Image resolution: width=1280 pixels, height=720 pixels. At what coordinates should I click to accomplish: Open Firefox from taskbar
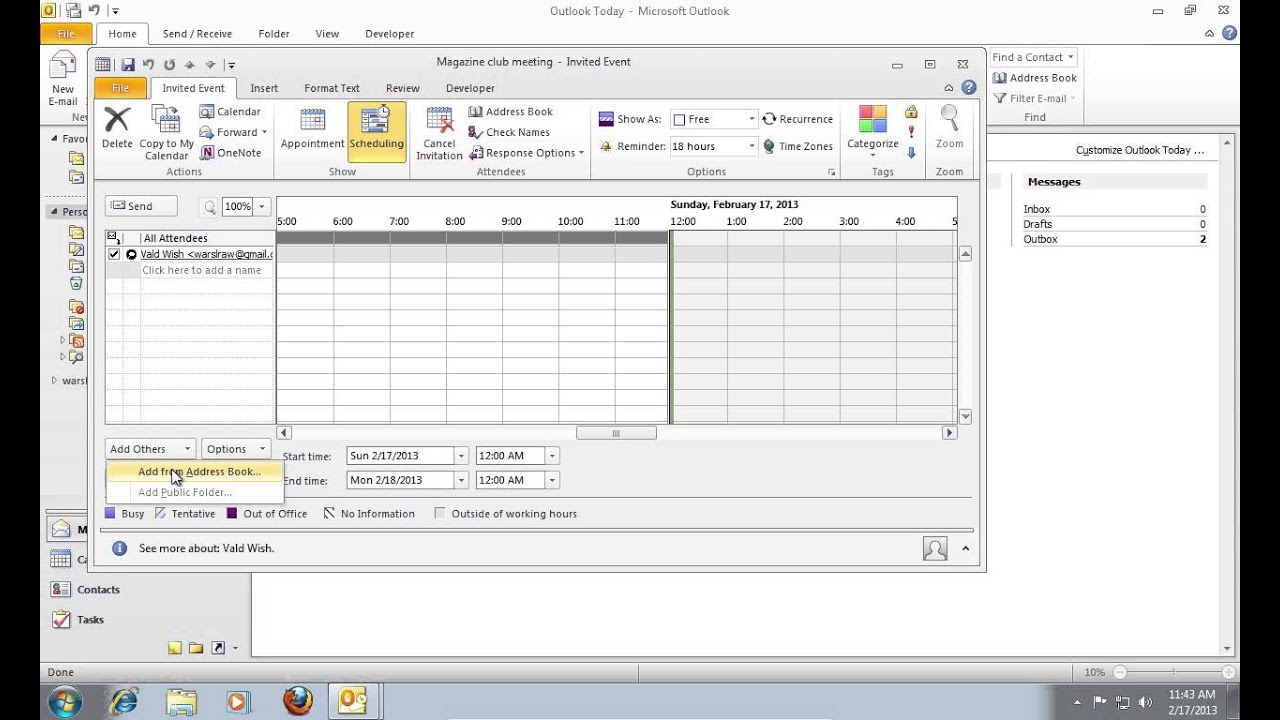(x=297, y=700)
